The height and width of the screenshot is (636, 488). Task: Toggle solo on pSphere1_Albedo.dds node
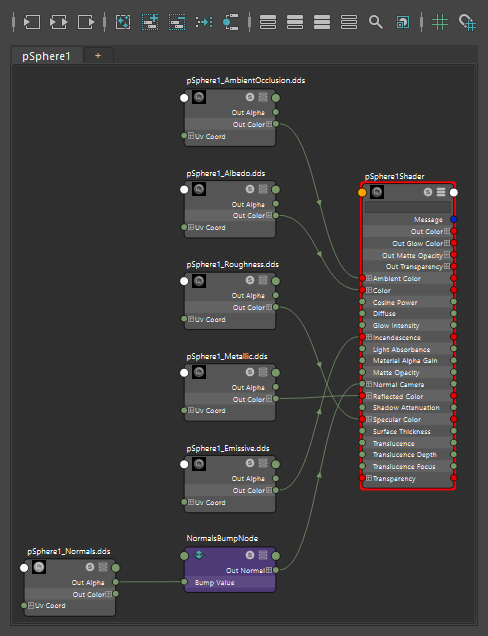click(250, 189)
